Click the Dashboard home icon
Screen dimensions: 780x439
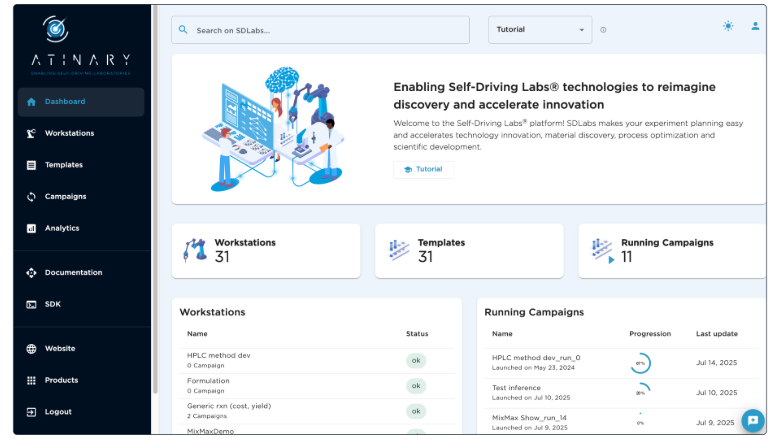point(31,102)
